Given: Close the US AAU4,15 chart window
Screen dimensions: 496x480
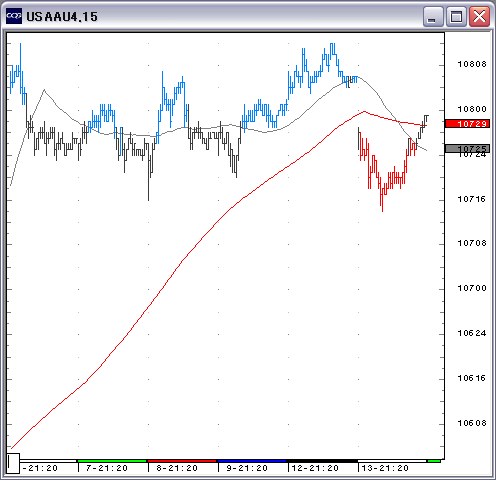Looking at the screenshot, I should [479, 16].
